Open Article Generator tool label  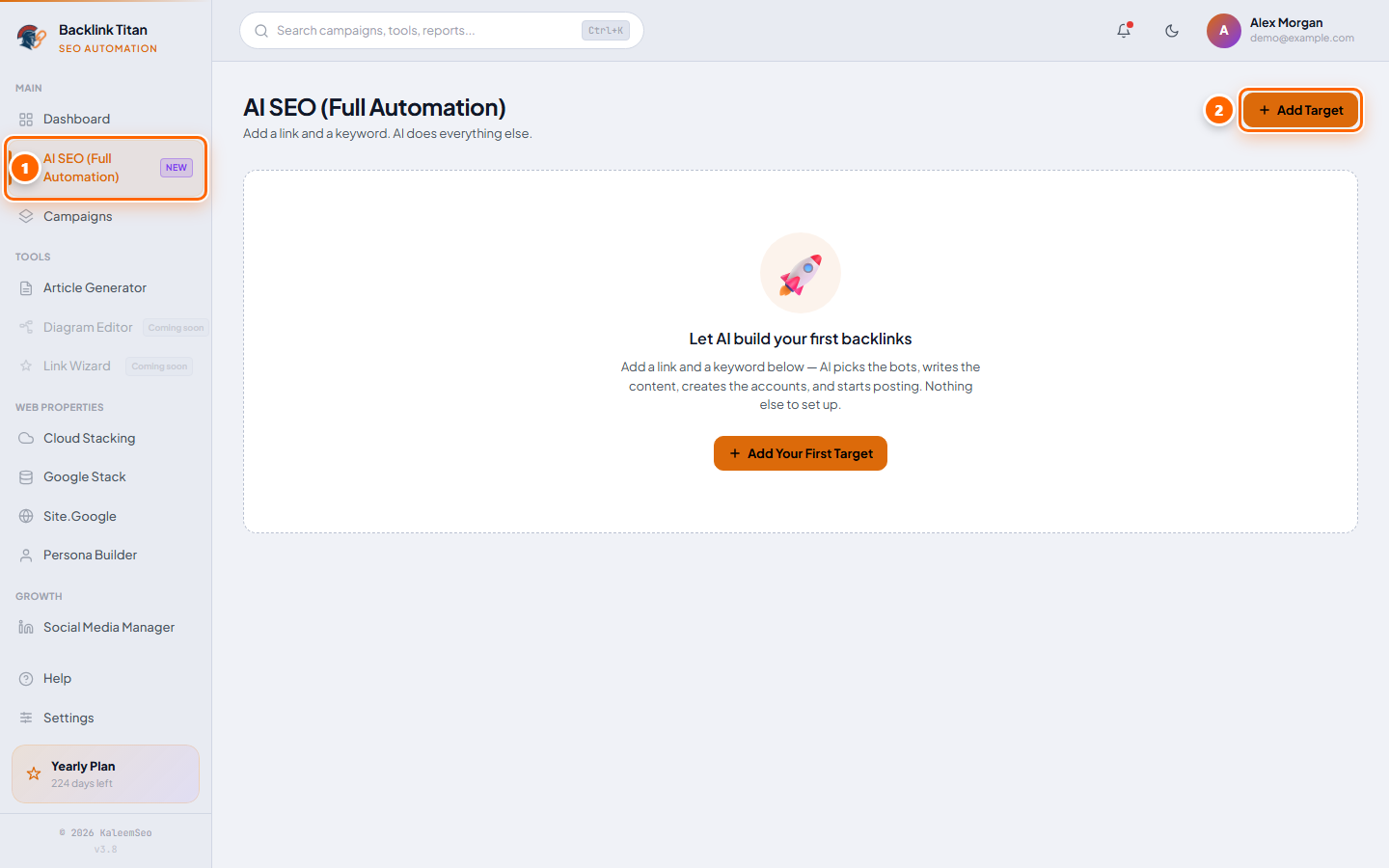click(x=95, y=288)
